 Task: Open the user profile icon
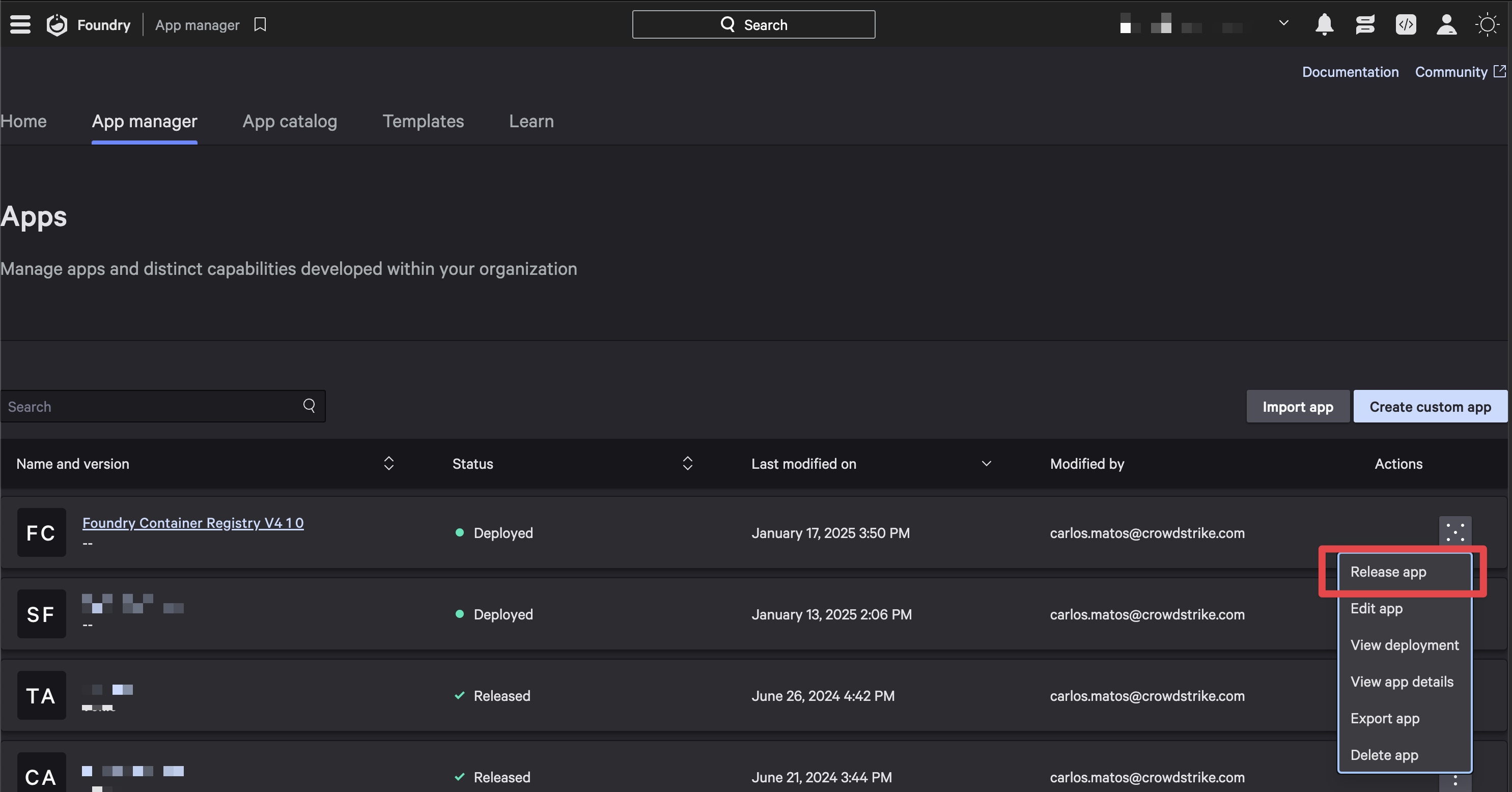pyautogui.click(x=1446, y=24)
